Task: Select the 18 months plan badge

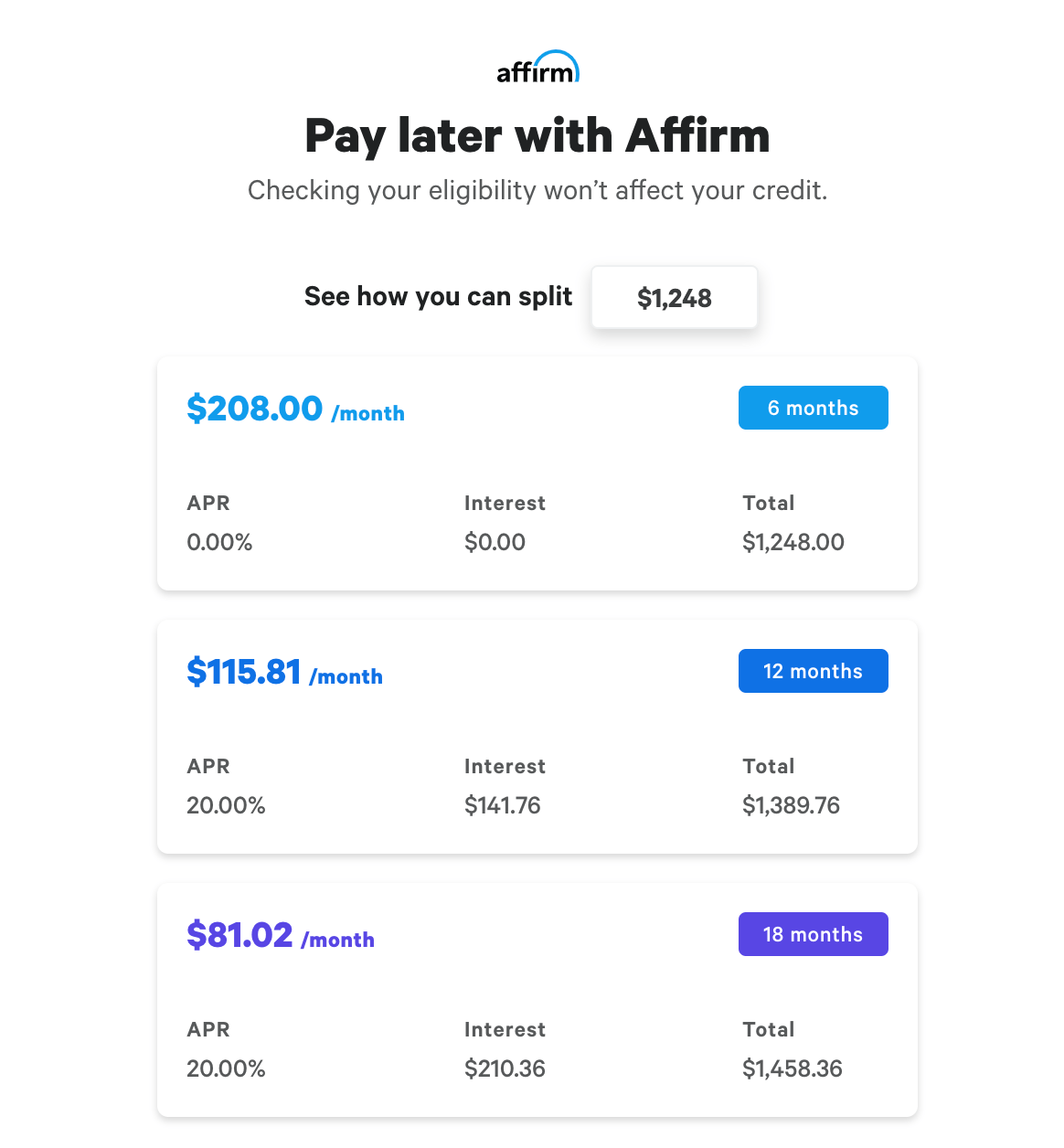Action: [x=813, y=934]
